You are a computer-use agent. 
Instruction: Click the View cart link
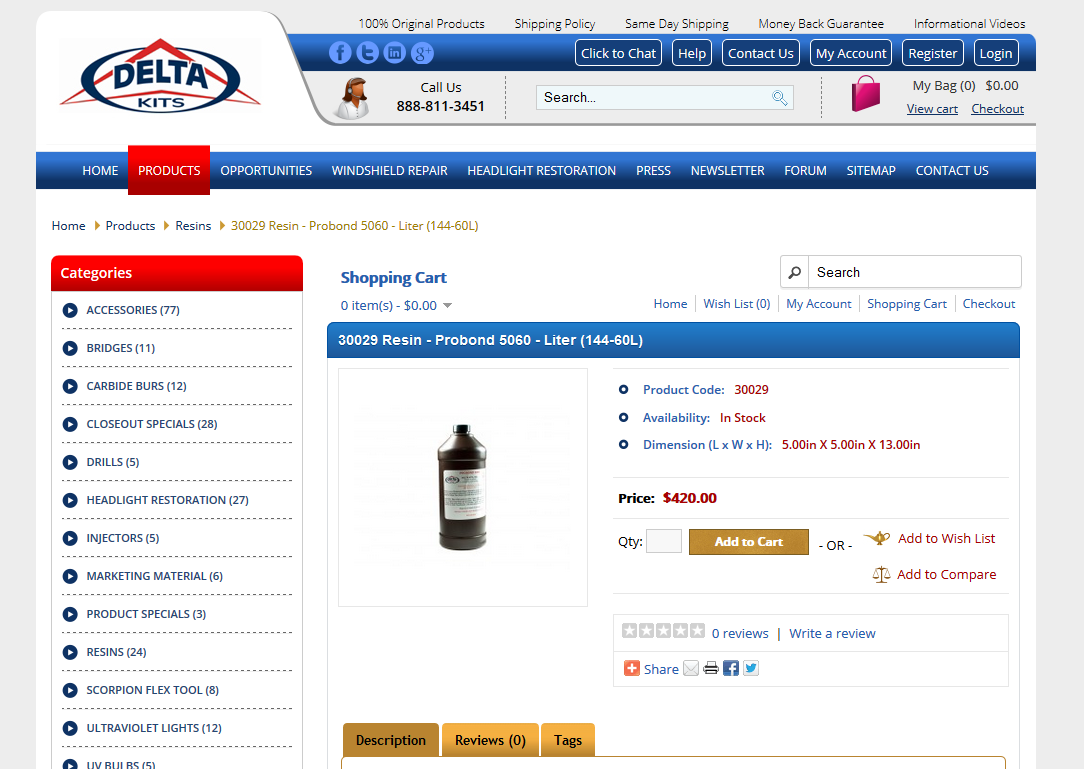point(932,109)
